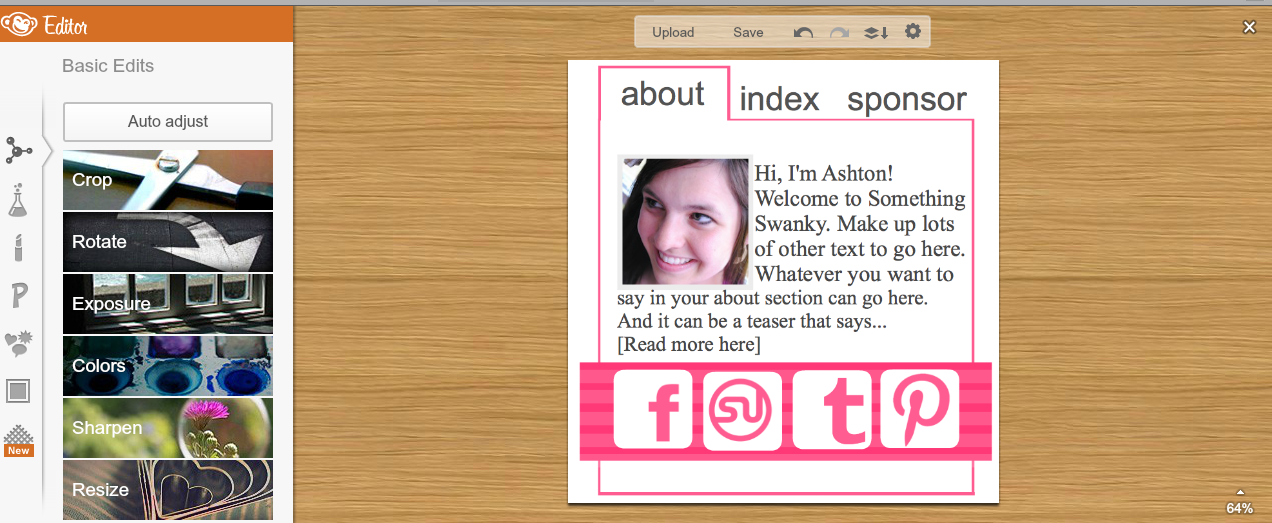Click the about tab in the image
This screenshot has height=523, width=1272.
(663, 94)
